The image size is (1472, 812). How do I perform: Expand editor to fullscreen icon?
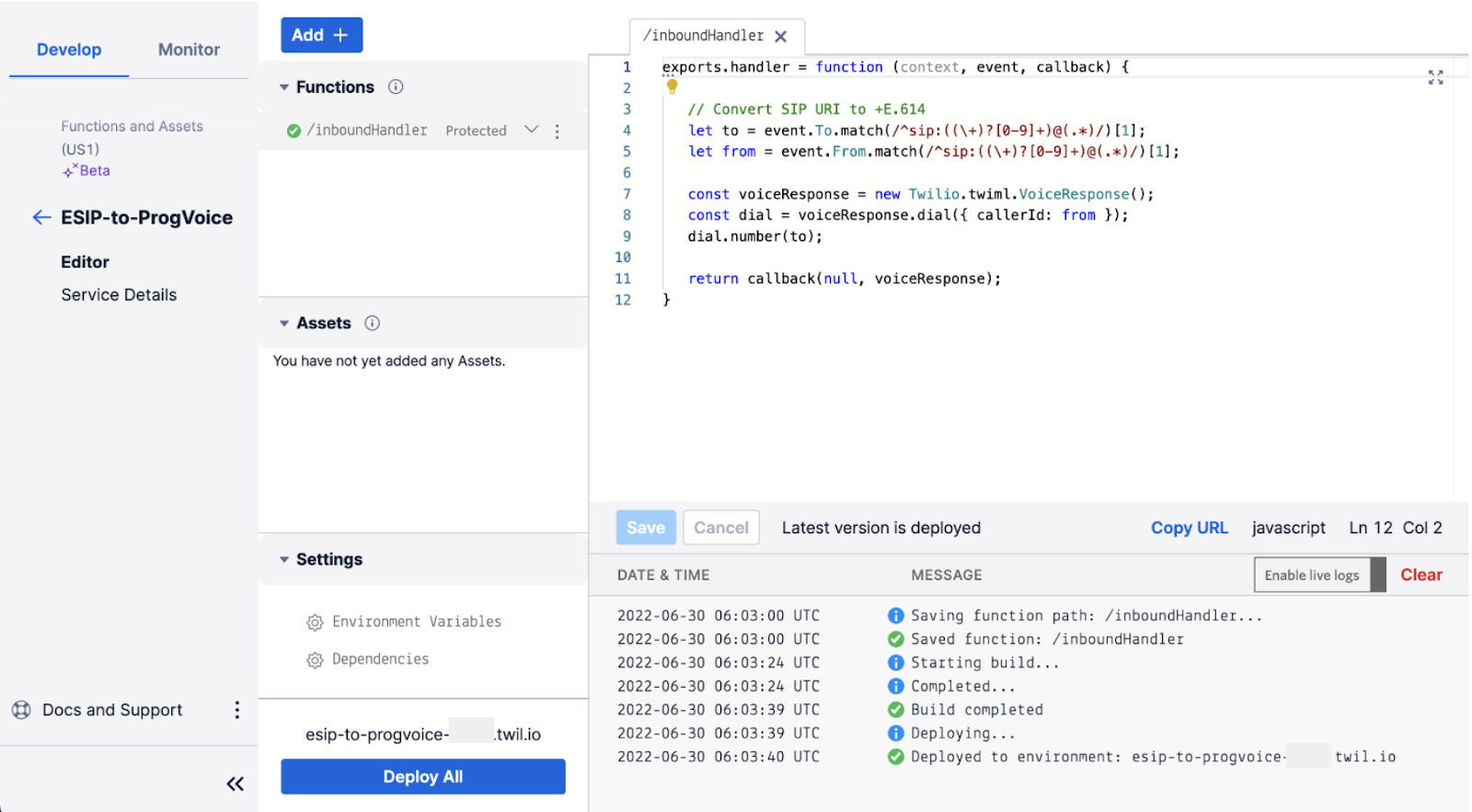click(1435, 77)
